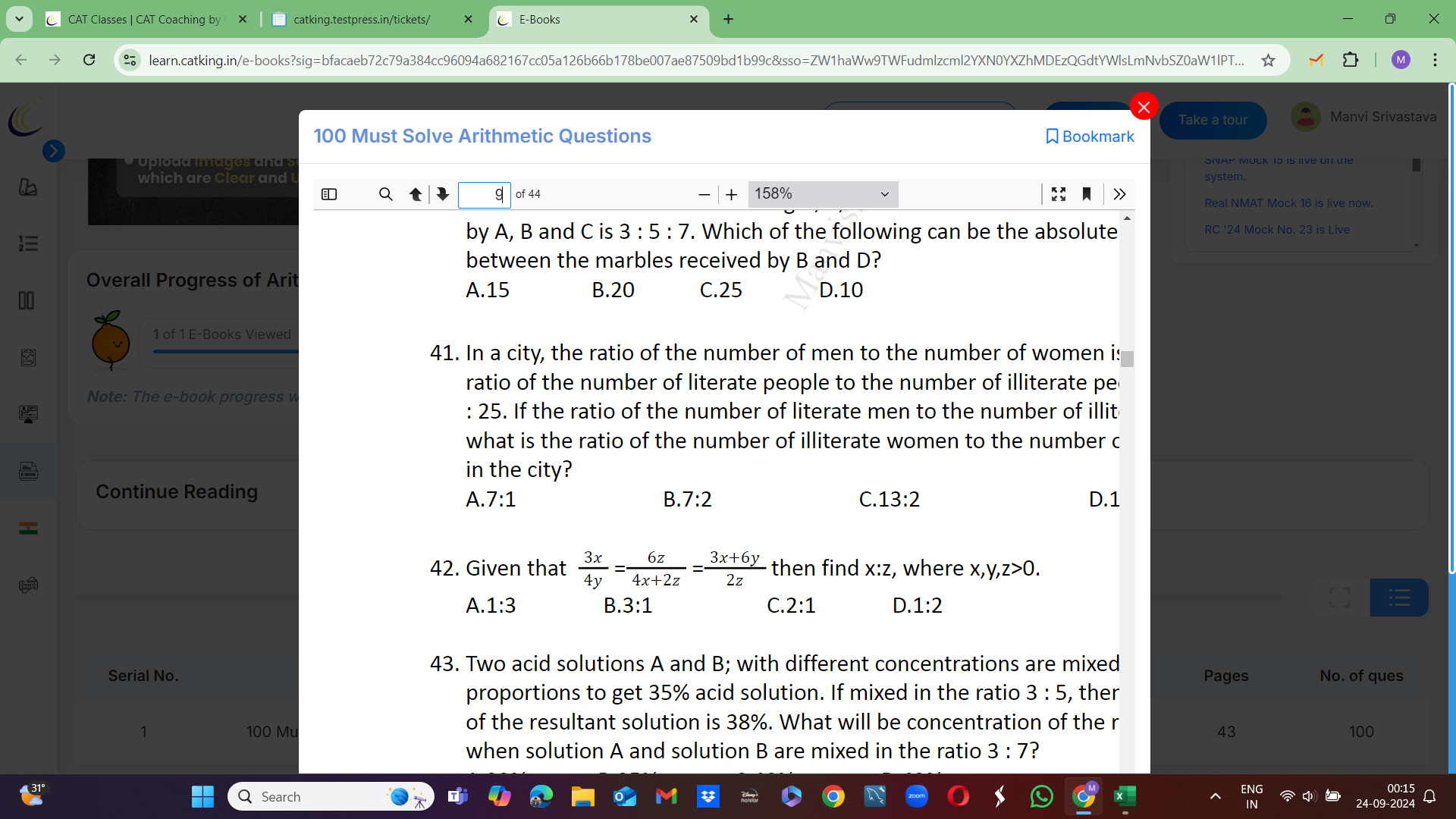The image size is (1456, 819).
Task: Reload the current page
Action: (89, 60)
